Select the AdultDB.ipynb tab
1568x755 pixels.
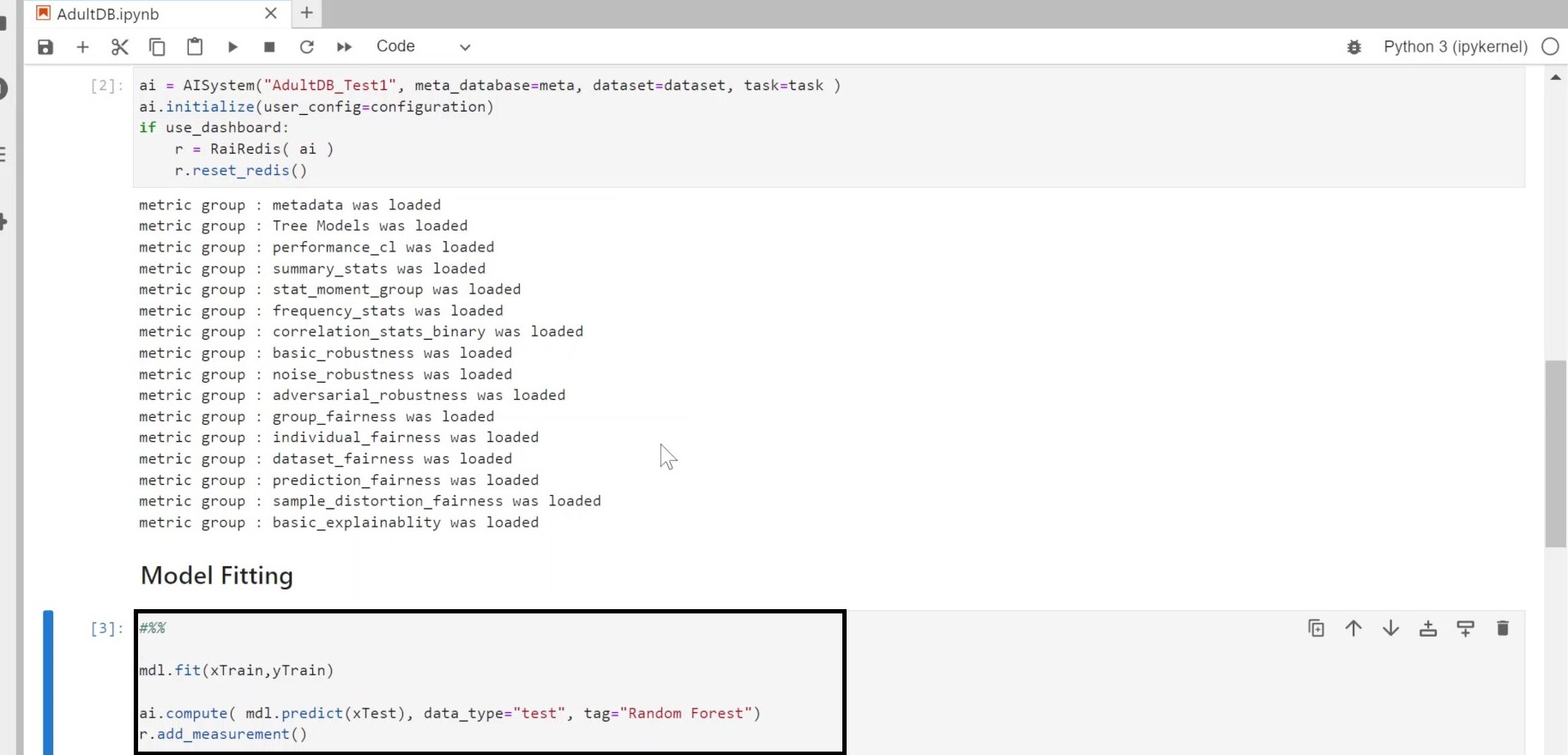coord(108,14)
